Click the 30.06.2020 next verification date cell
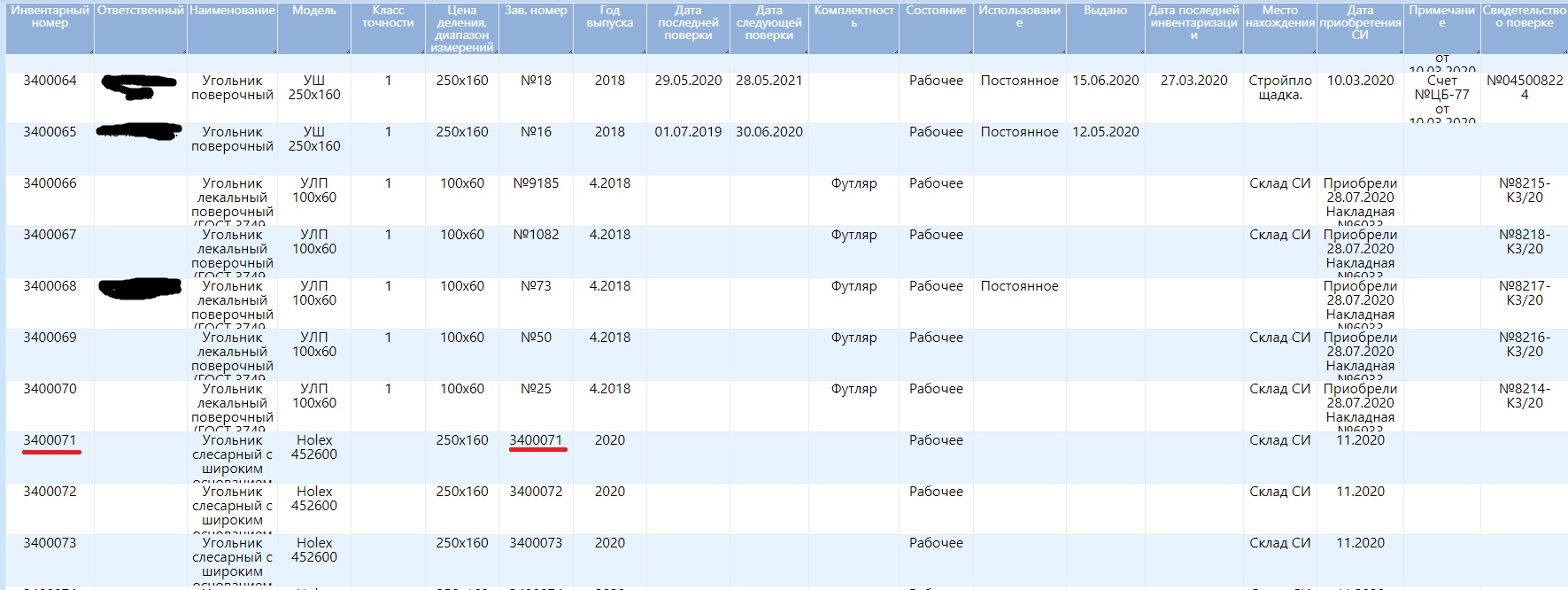Image resolution: width=1568 pixels, height=590 pixels. pos(769,132)
